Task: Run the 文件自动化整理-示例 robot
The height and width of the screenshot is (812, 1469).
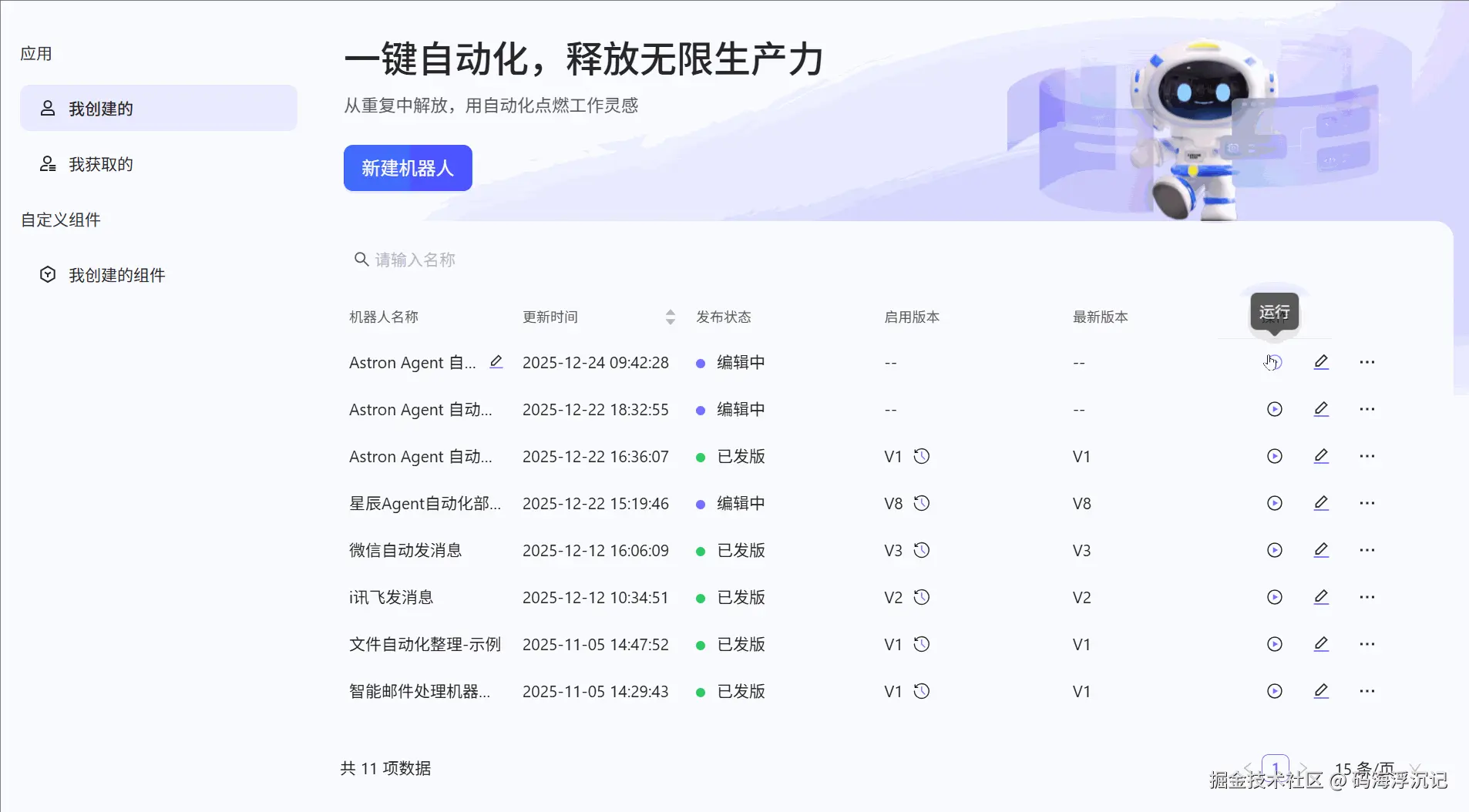Action: pos(1275,644)
